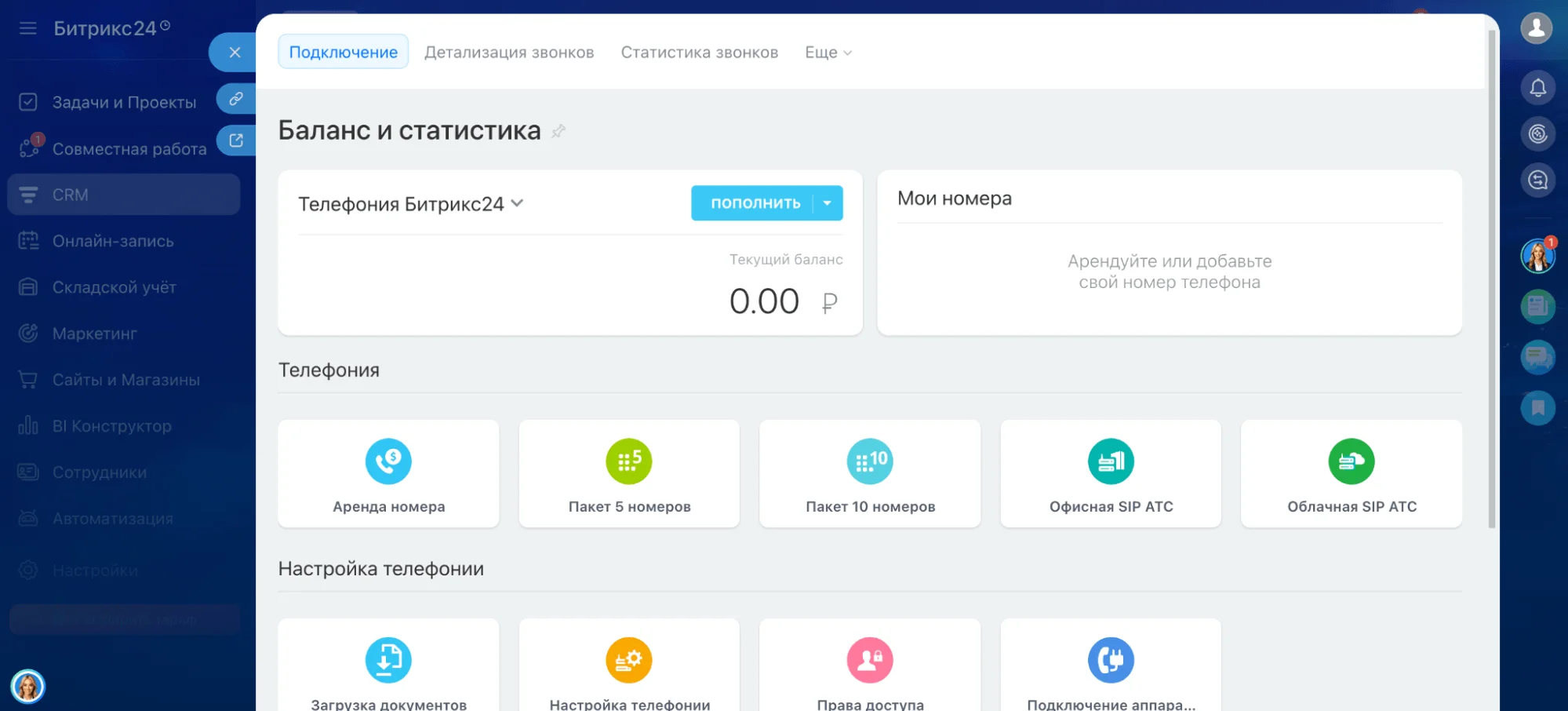Open Подключение аппарата plug icon

point(1111,660)
